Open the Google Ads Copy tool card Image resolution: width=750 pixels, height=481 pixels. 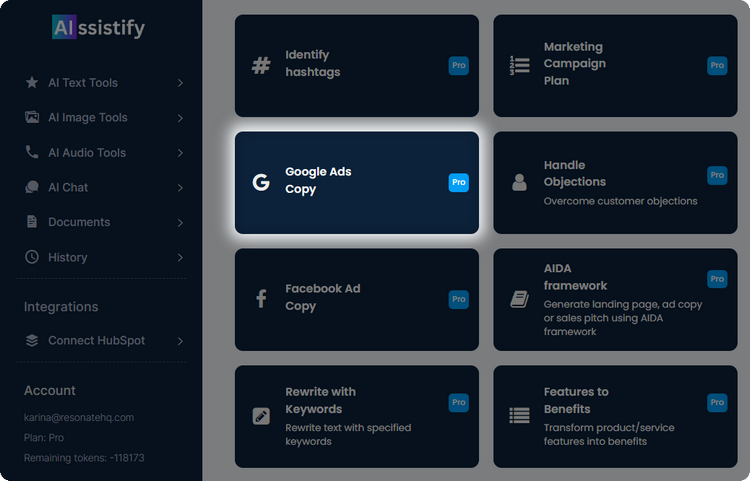[x=356, y=182]
